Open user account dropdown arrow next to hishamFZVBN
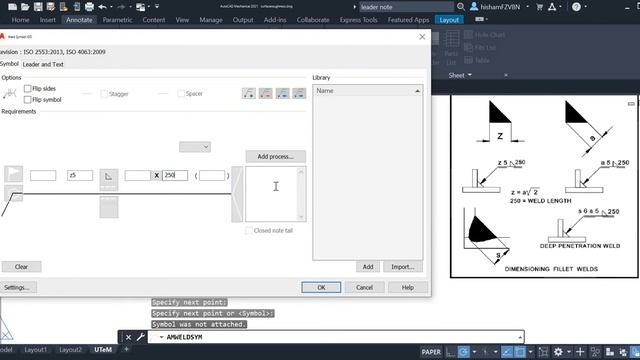Image resolution: width=640 pixels, height=360 pixels. 527,7
